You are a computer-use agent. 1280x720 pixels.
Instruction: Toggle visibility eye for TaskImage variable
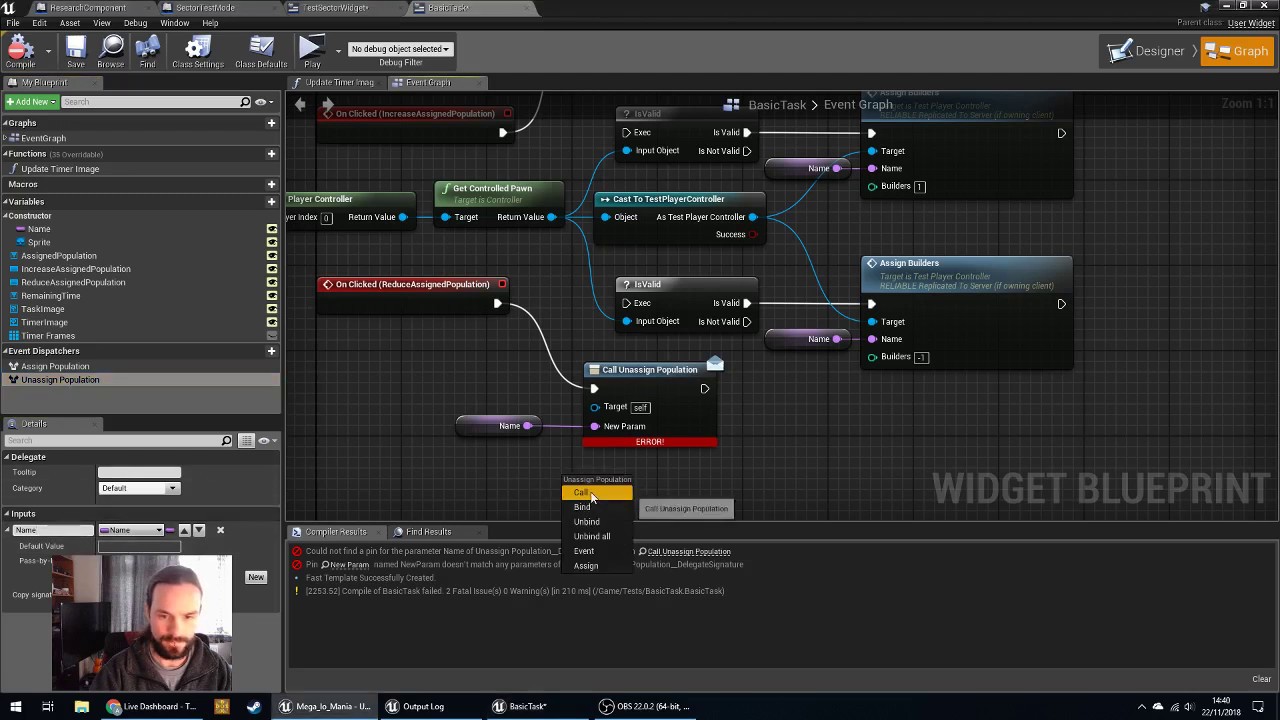pyautogui.click(x=271, y=309)
